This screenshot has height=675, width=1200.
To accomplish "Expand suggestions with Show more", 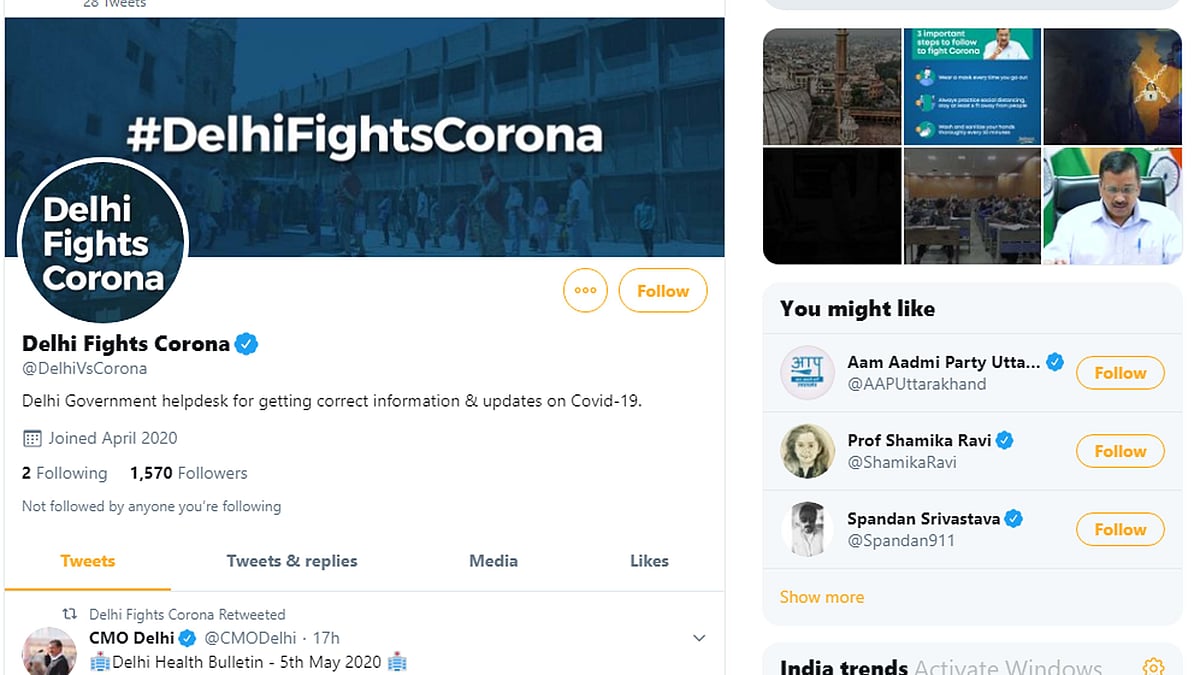I will point(822,597).
